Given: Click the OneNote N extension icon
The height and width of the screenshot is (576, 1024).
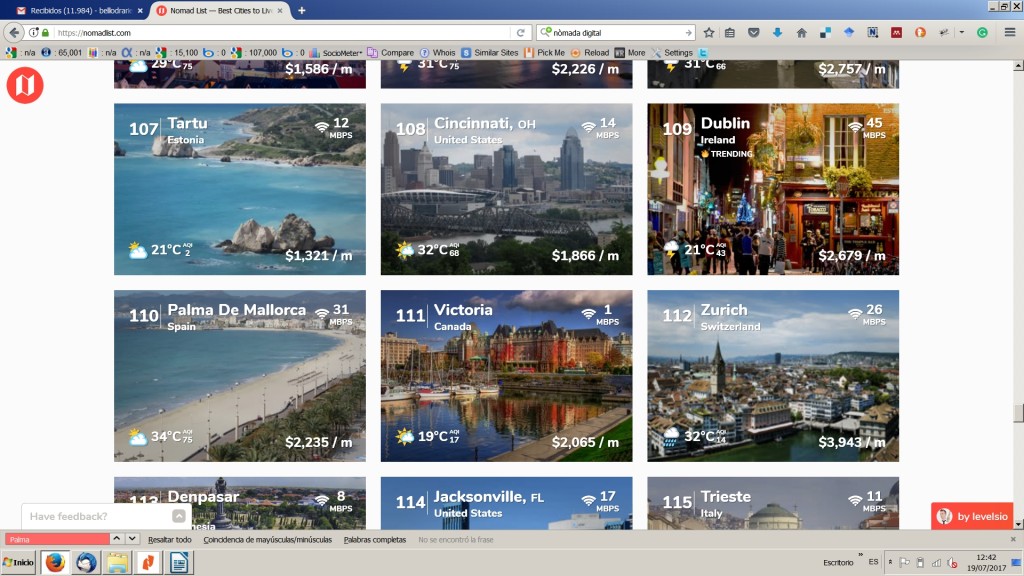Looking at the screenshot, I should pos(872,33).
